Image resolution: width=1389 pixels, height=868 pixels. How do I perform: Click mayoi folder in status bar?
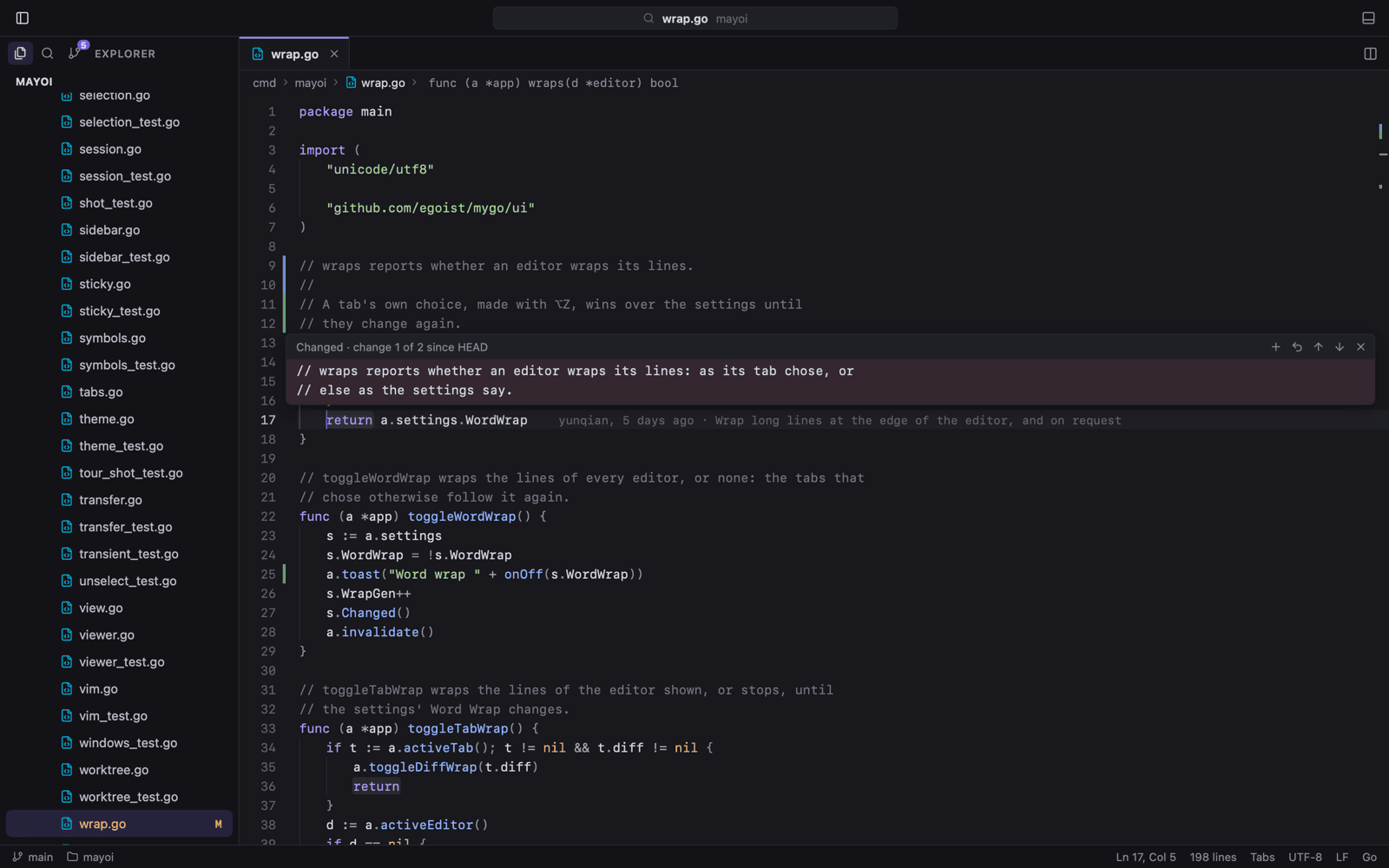click(90, 857)
